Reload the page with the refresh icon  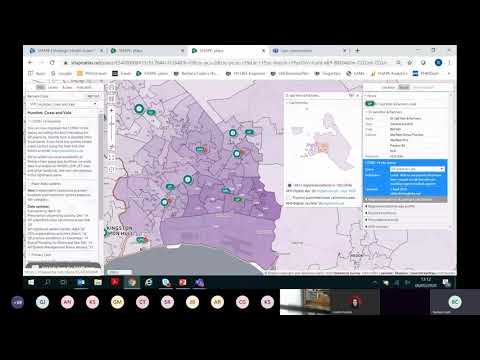tap(52, 62)
